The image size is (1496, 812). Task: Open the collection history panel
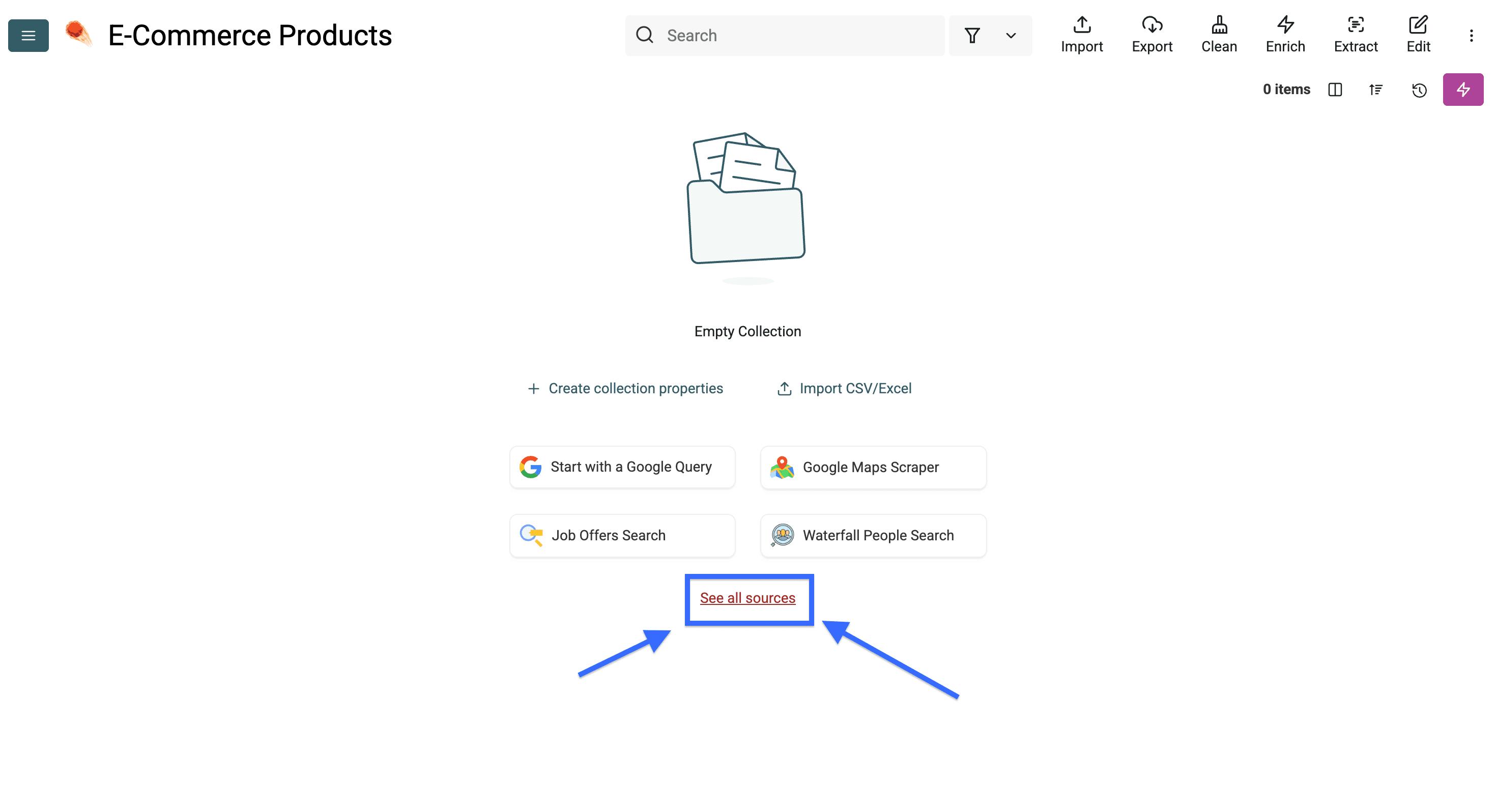click(1419, 90)
